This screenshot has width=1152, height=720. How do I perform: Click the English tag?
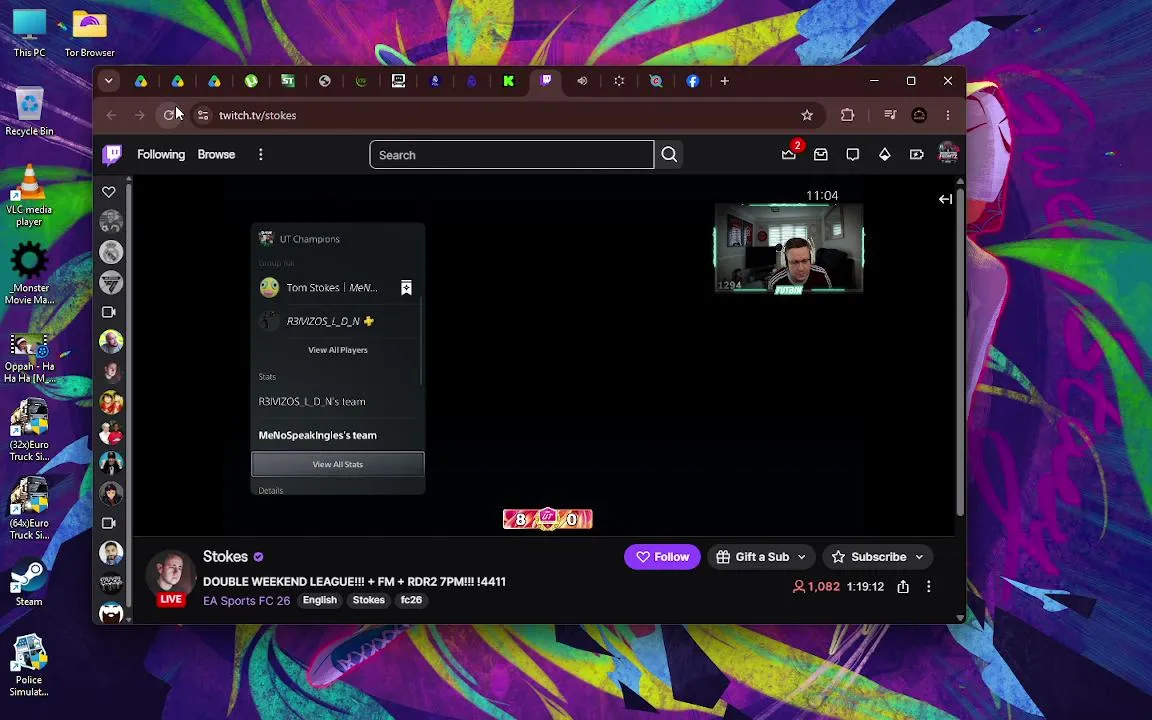320,600
